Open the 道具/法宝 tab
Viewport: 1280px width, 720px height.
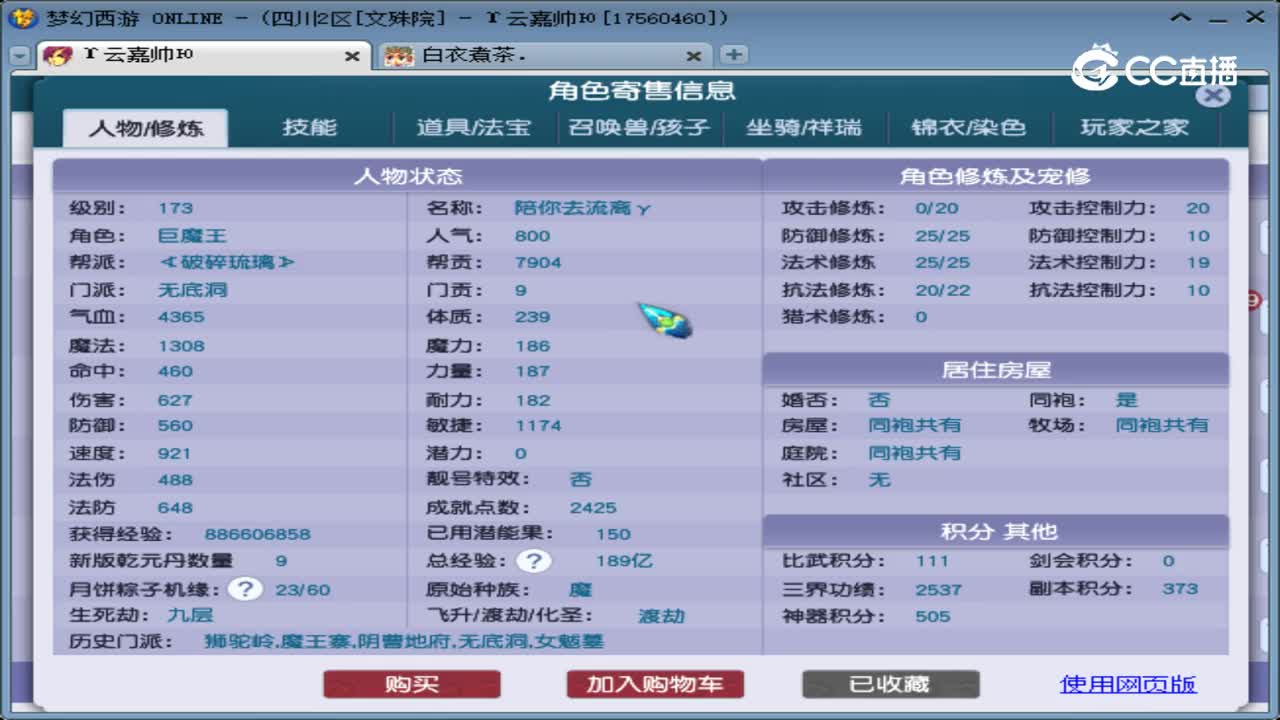pyautogui.click(x=473, y=128)
